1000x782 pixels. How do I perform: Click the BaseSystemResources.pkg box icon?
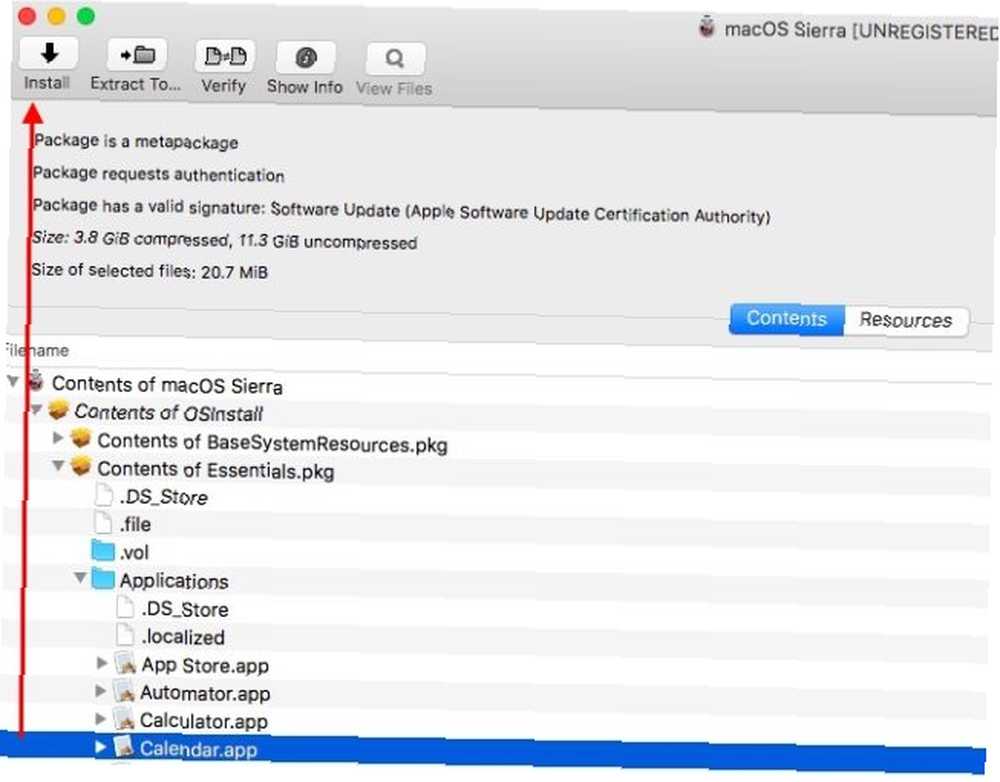[81, 438]
